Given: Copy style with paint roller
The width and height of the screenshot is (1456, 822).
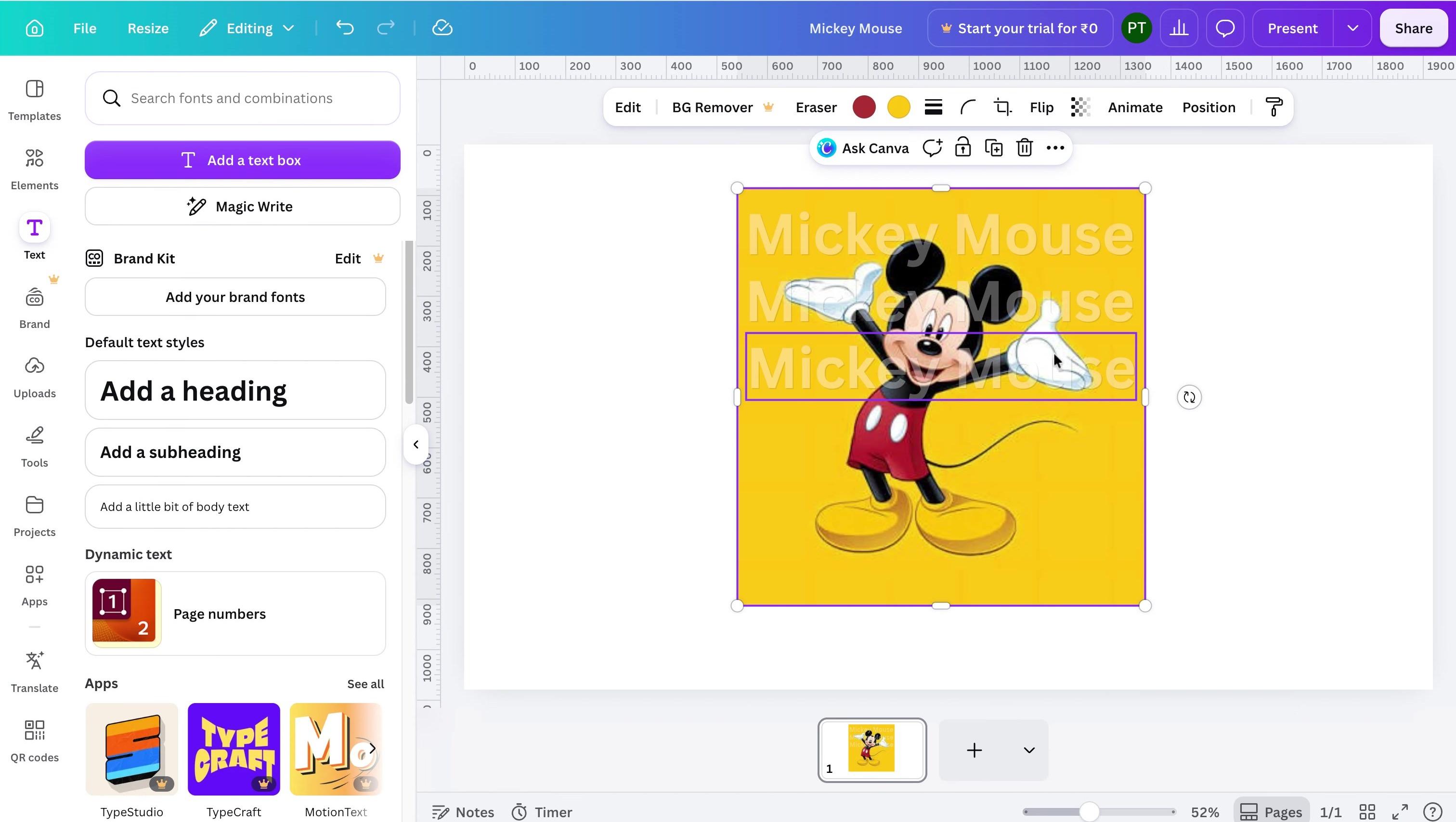Looking at the screenshot, I should (x=1274, y=107).
